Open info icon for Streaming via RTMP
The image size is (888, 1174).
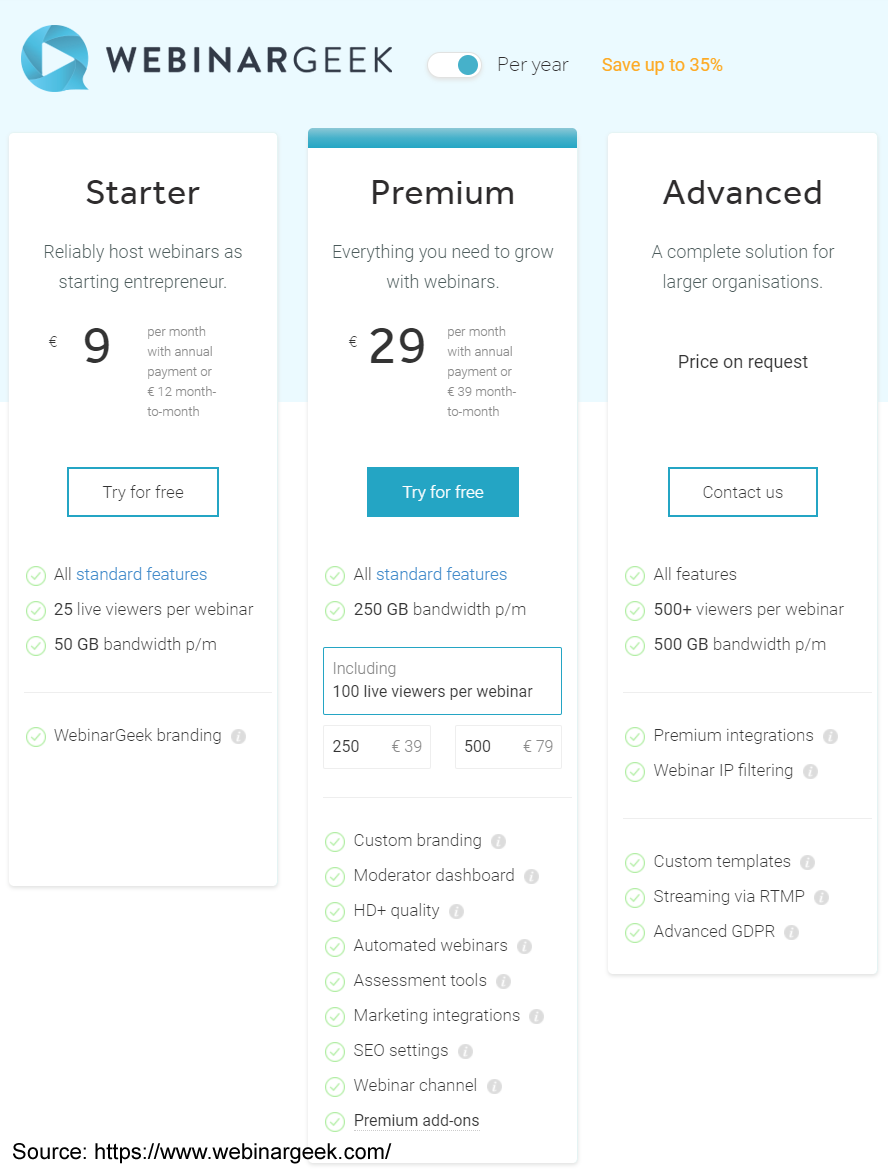(x=821, y=898)
